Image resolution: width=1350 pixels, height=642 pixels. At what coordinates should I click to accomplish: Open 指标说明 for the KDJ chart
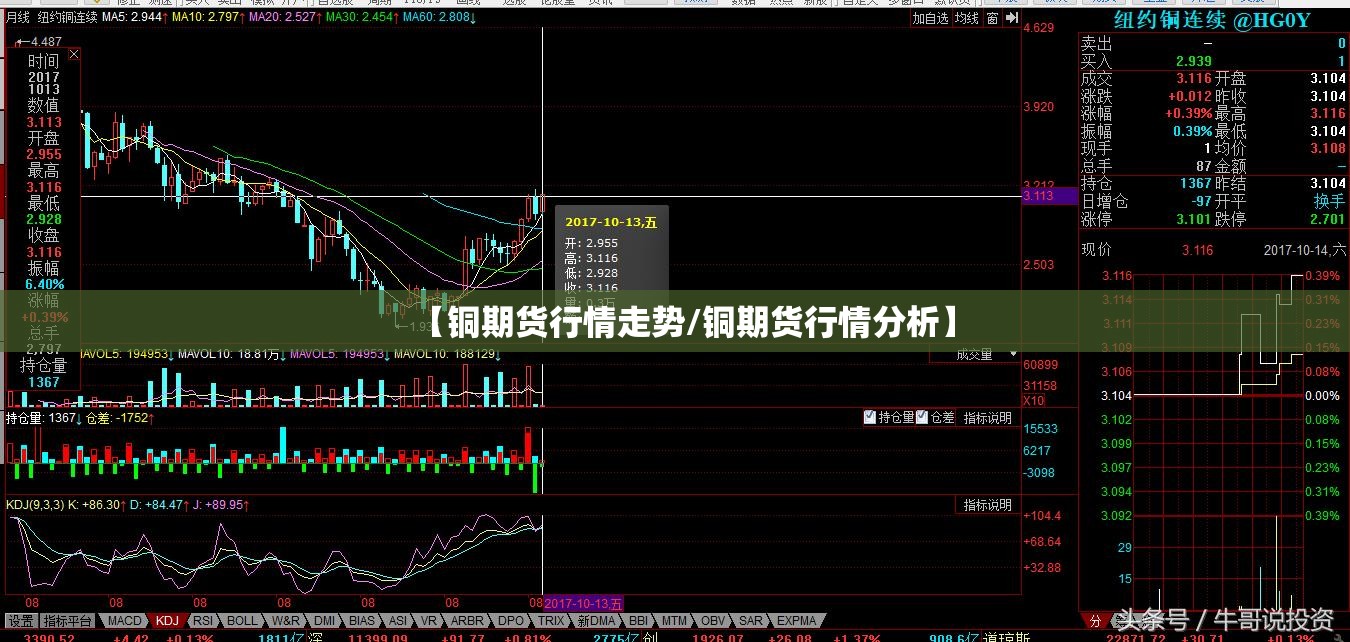988,505
